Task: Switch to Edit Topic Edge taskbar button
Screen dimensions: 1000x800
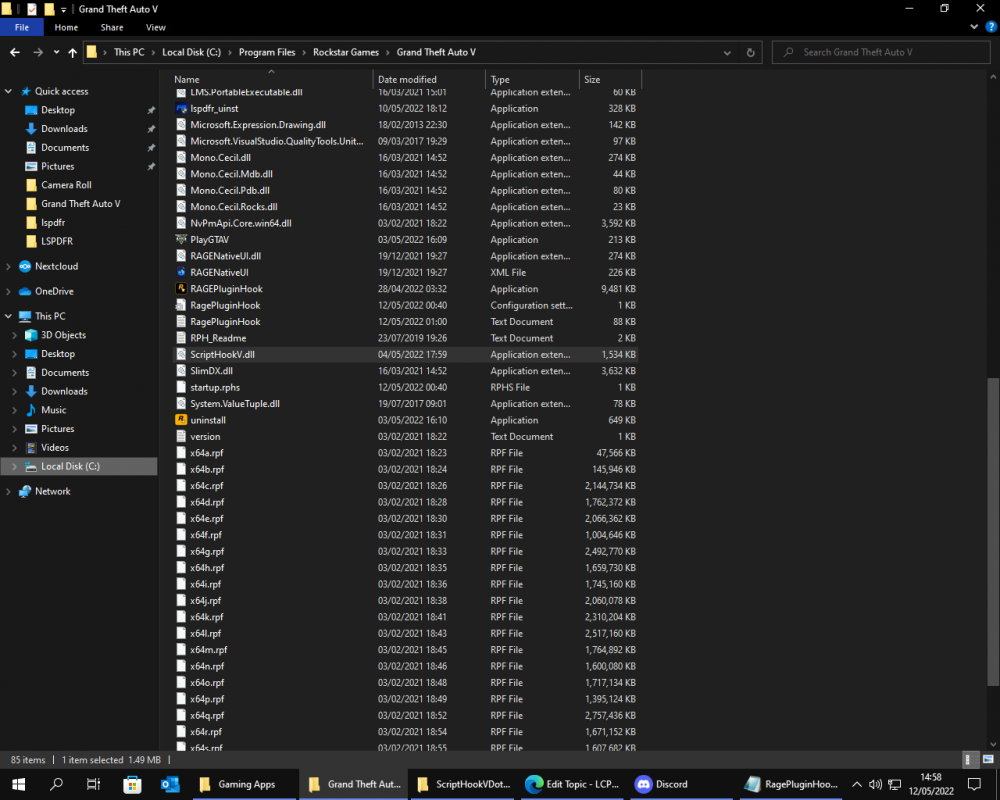Action: 572,784
